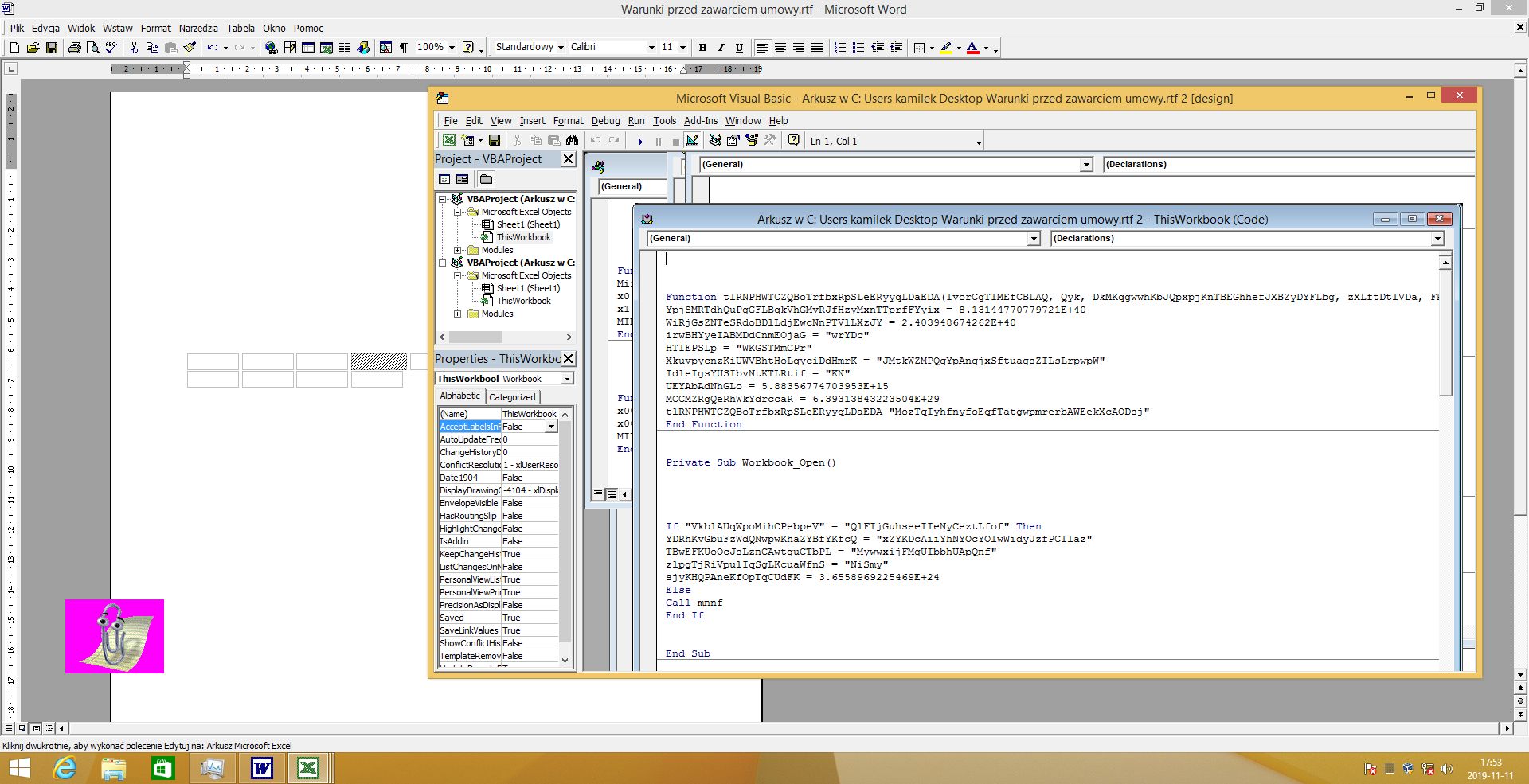This screenshot has width=1529, height=784.
Task: Click Toggle Folders in the Project panel
Action: pos(486,179)
